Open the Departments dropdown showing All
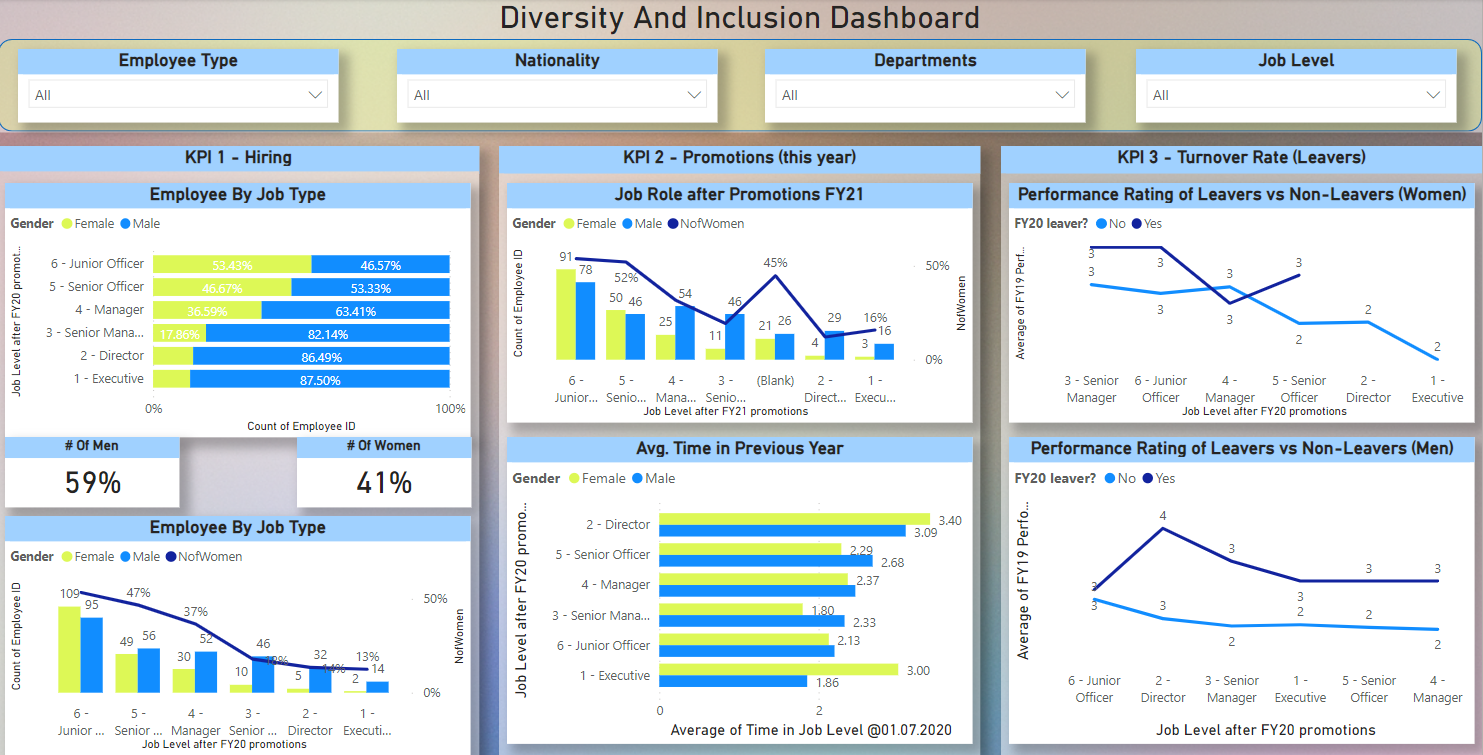Viewport: 1483px width, 755px height. 923,94
